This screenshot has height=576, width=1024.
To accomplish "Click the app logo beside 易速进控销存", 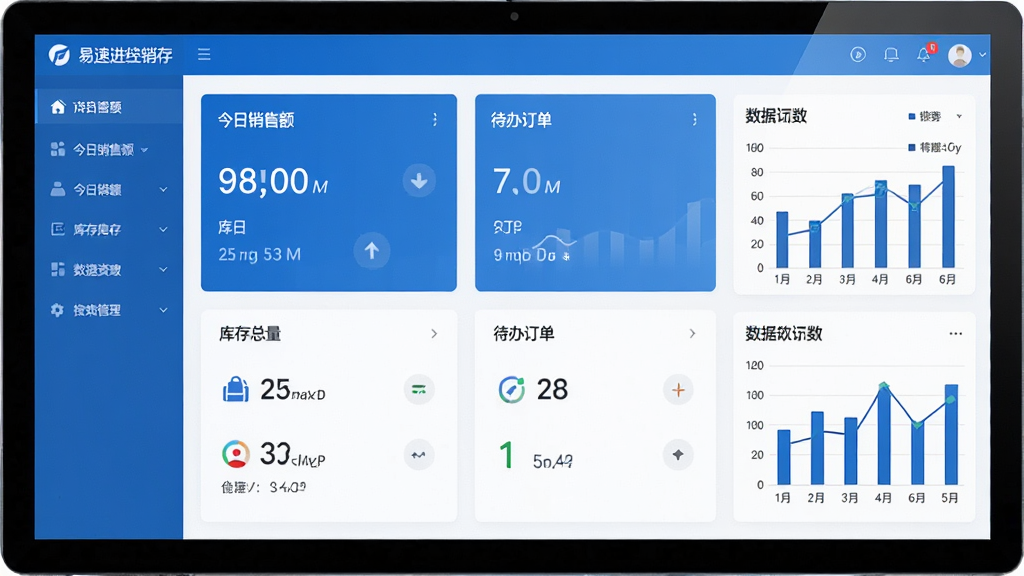I will (59, 55).
